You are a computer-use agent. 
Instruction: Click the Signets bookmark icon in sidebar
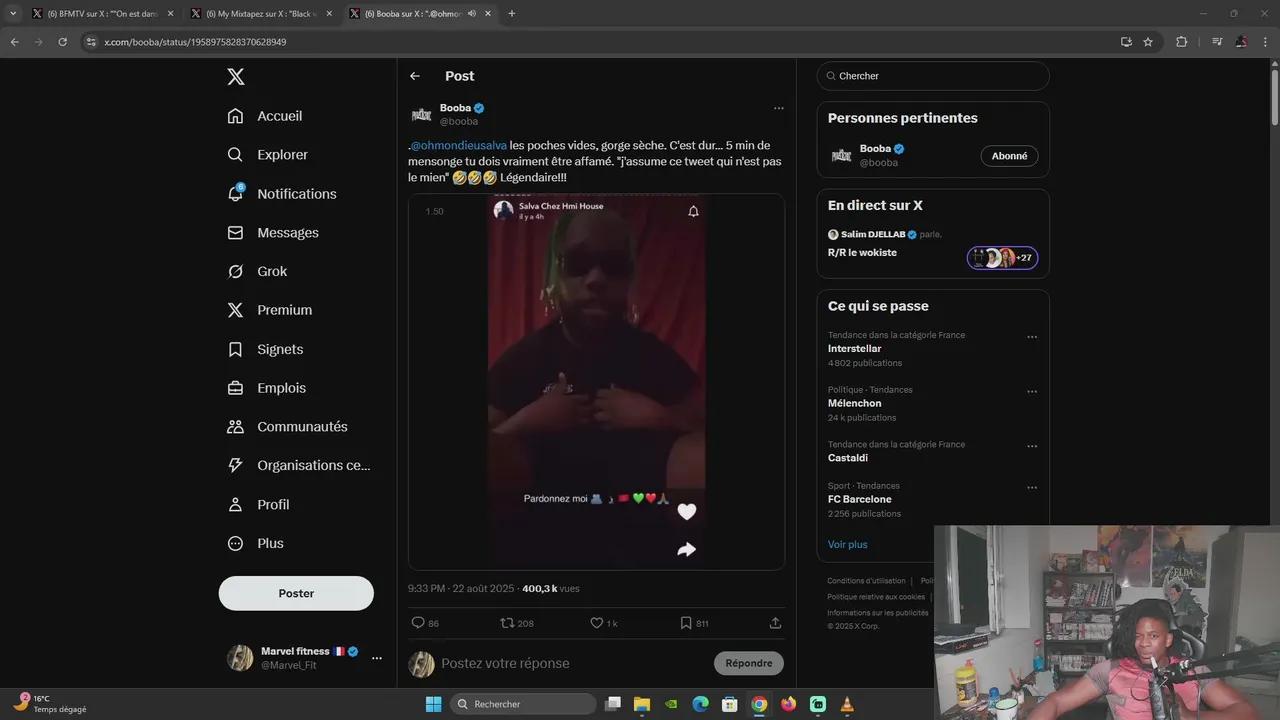[235, 349]
